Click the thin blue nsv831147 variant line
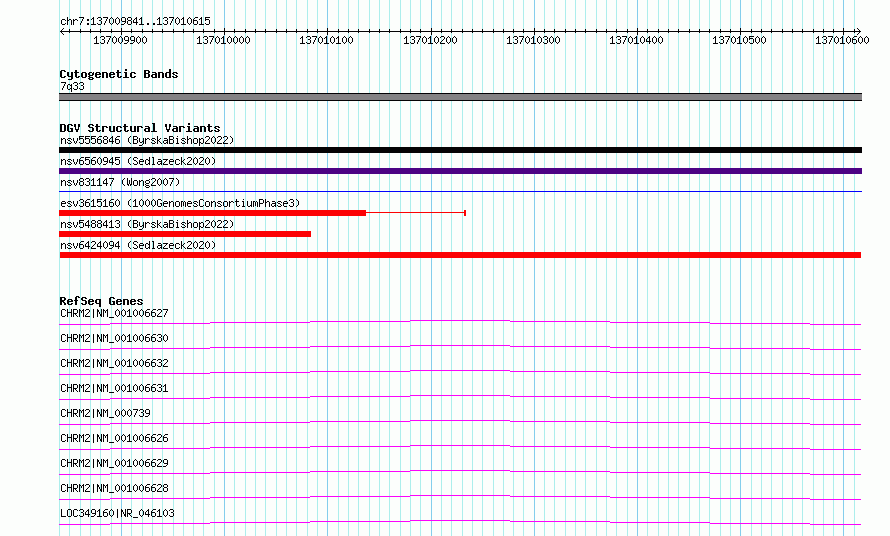Viewport: 890px width, 536px height. tap(460, 192)
